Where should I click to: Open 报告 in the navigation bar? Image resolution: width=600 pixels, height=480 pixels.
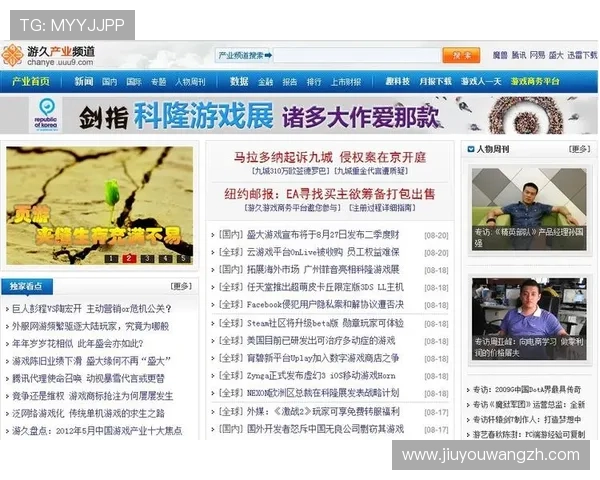coord(290,82)
